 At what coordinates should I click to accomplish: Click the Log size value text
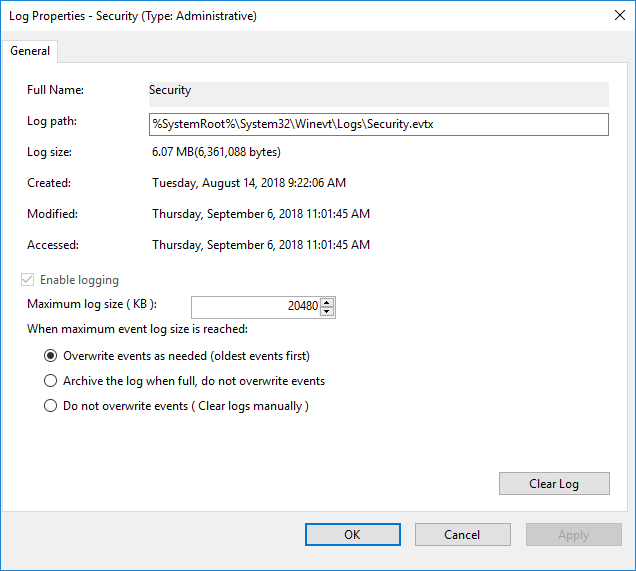(x=216, y=152)
